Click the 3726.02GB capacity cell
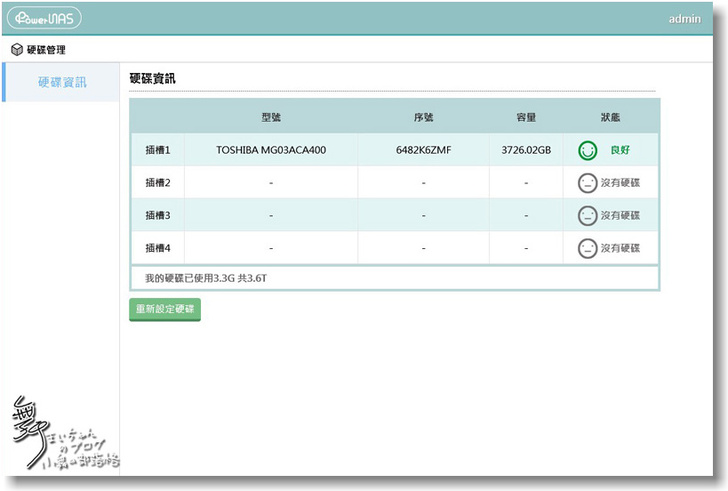 526,151
